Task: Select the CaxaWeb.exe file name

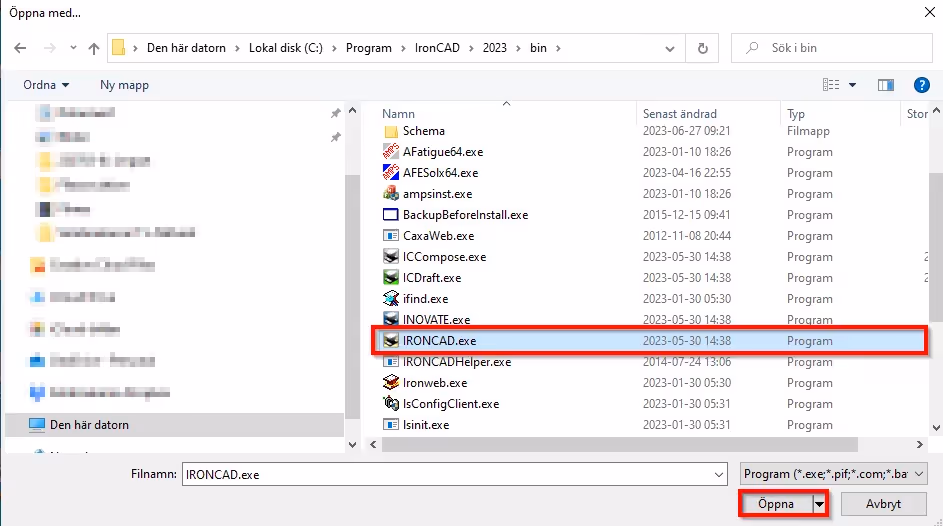Action: [438, 236]
